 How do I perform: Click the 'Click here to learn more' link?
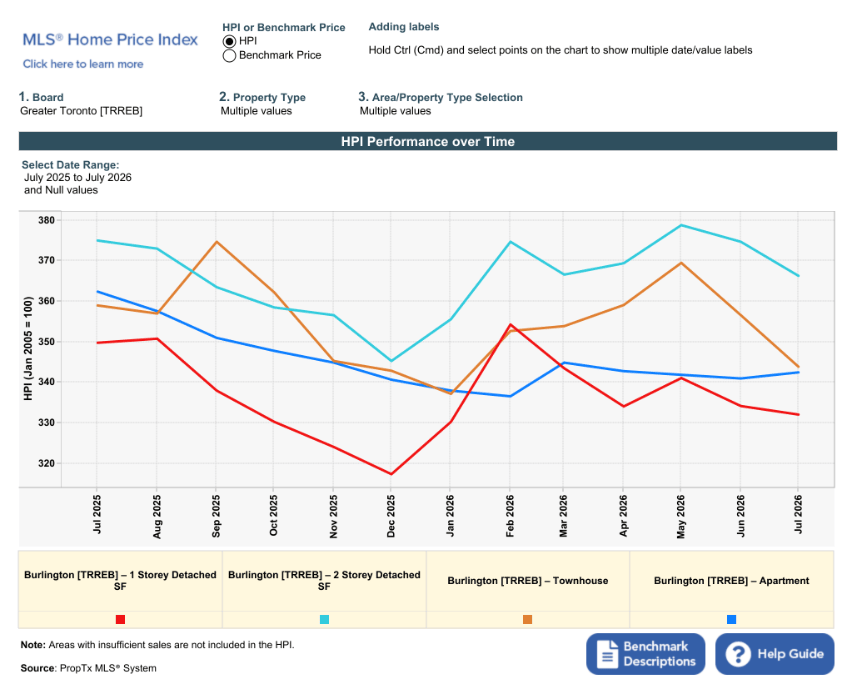point(83,64)
